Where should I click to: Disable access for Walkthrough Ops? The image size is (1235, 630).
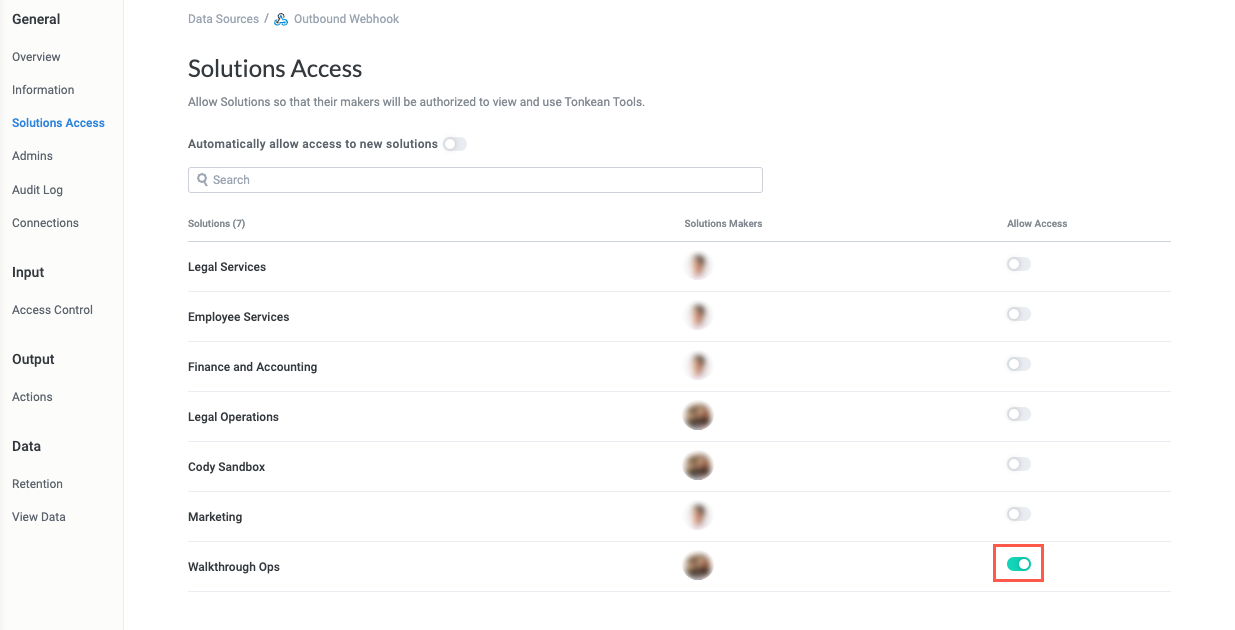(1018, 564)
